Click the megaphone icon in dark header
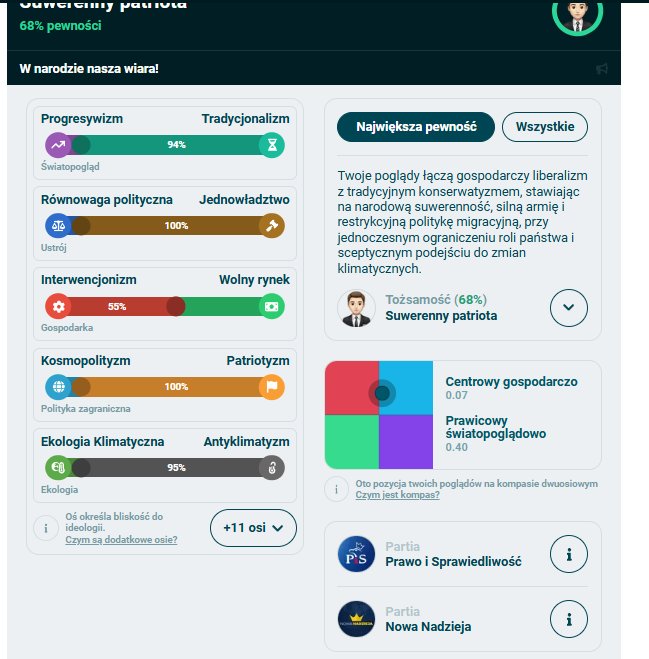649x659 pixels. (602, 69)
